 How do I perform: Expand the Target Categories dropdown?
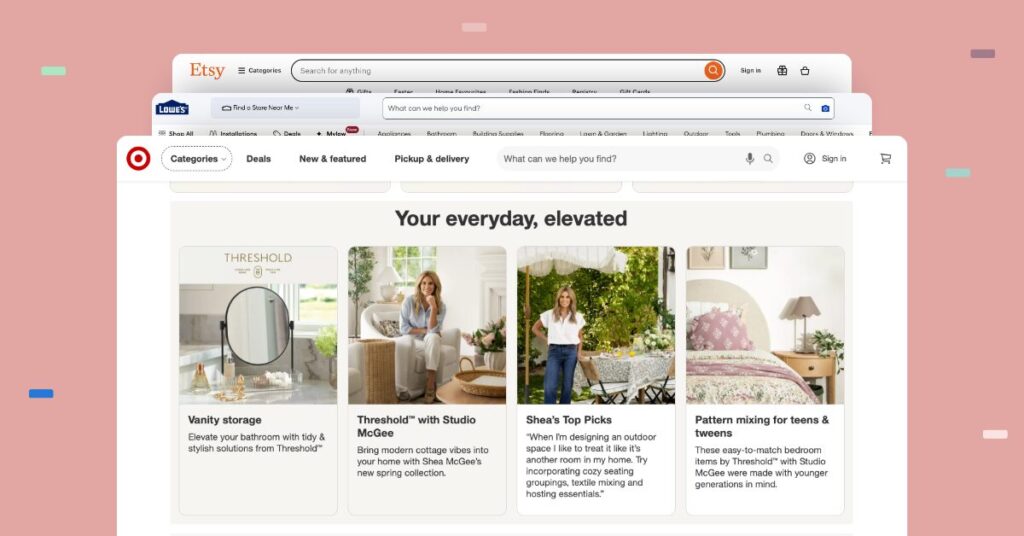point(197,159)
